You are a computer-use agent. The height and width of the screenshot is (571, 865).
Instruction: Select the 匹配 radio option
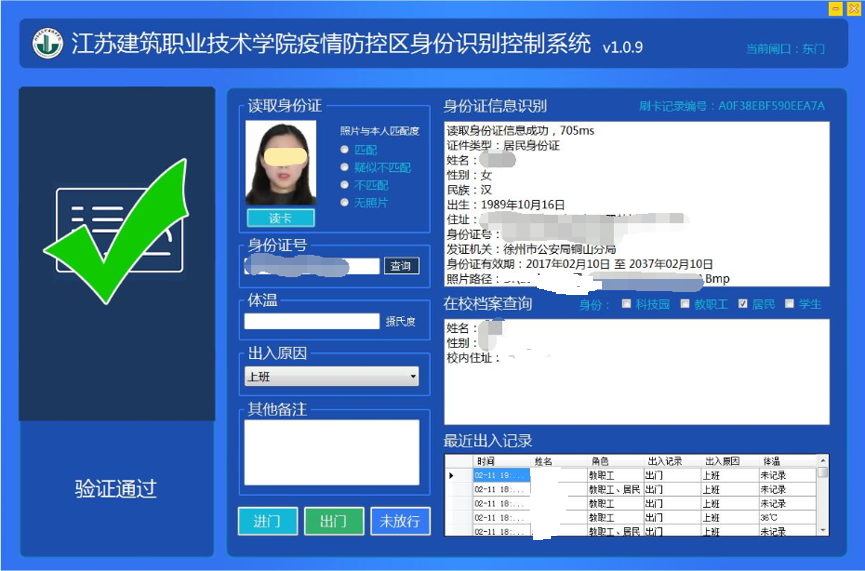click(x=345, y=149)
